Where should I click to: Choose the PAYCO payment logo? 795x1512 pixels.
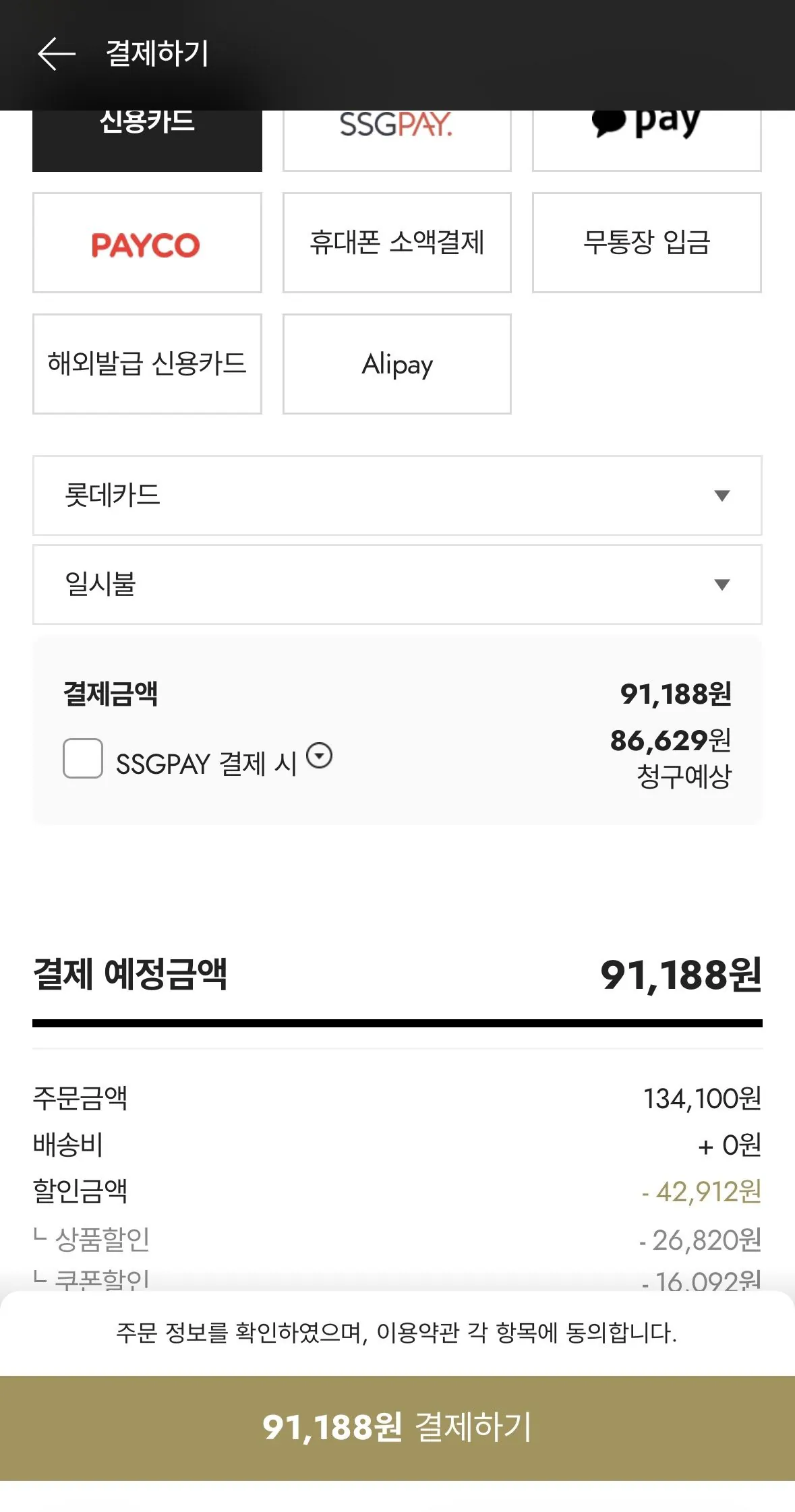coord(147,243)
